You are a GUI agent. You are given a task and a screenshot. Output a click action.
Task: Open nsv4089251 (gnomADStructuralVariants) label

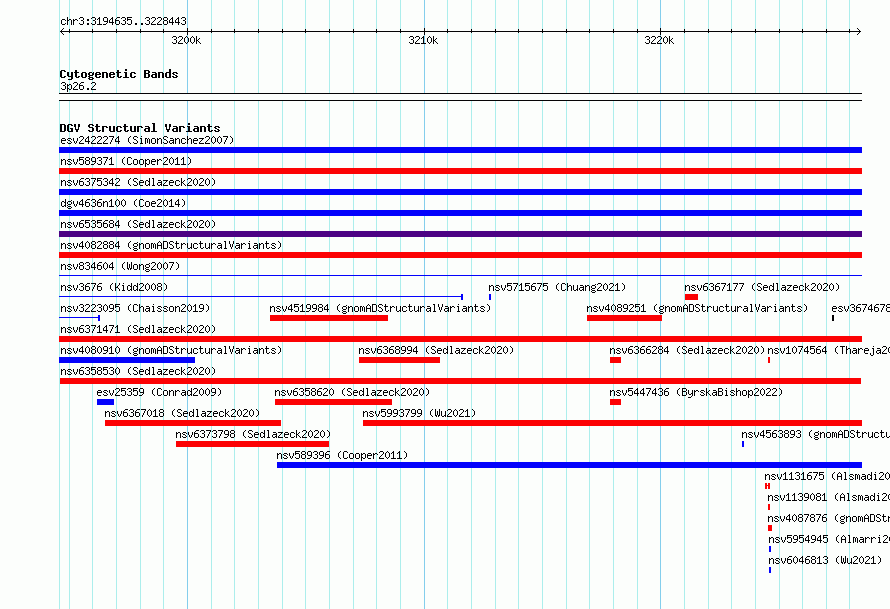[x=697, y=308]
